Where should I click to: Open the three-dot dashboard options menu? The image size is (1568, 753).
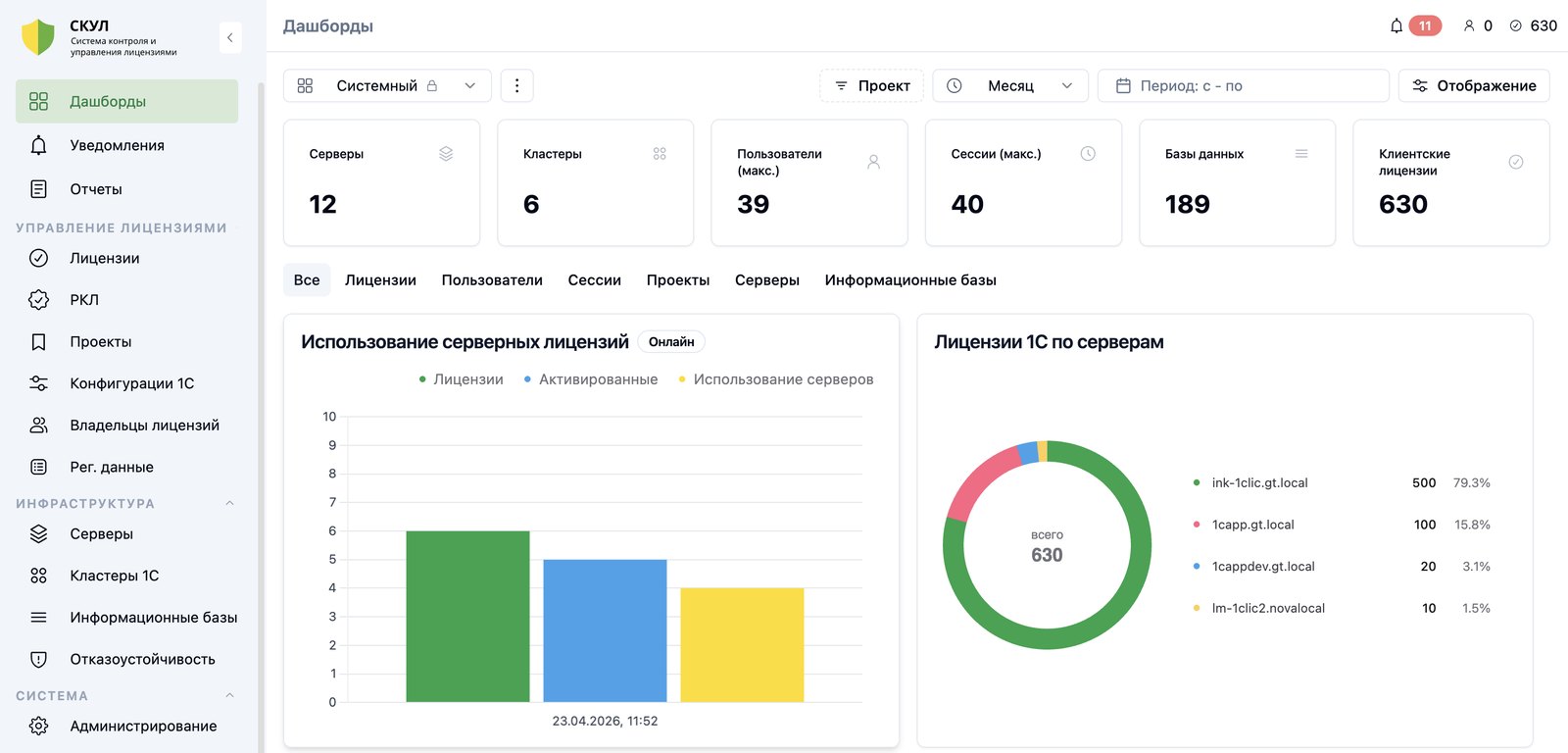click(517, 85)
